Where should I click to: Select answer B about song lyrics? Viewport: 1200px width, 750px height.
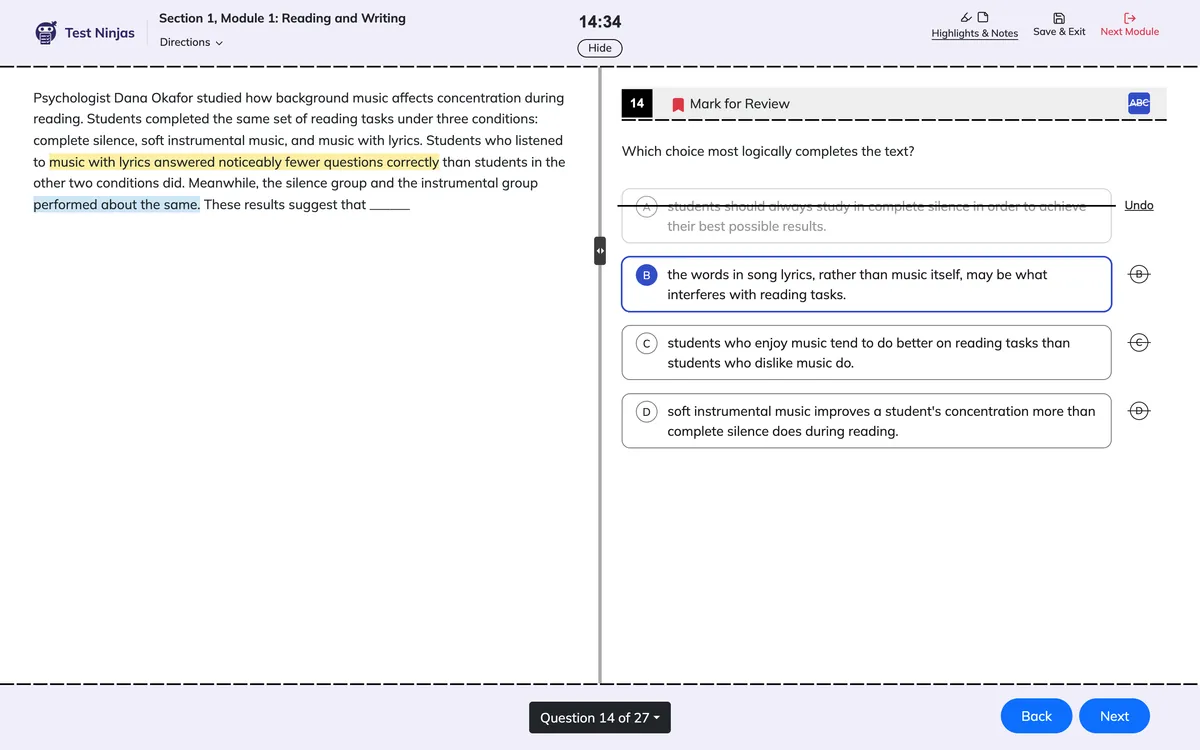point(866,284)
